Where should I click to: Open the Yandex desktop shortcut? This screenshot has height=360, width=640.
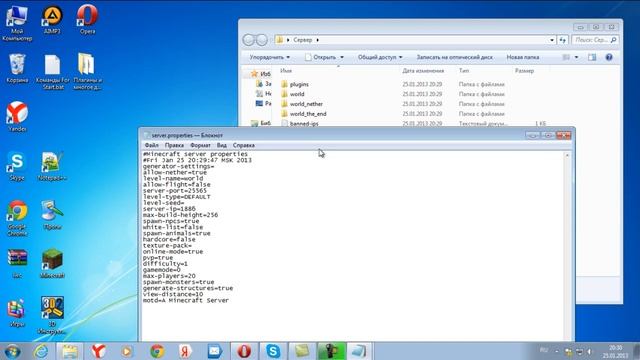tap(17, 117)
